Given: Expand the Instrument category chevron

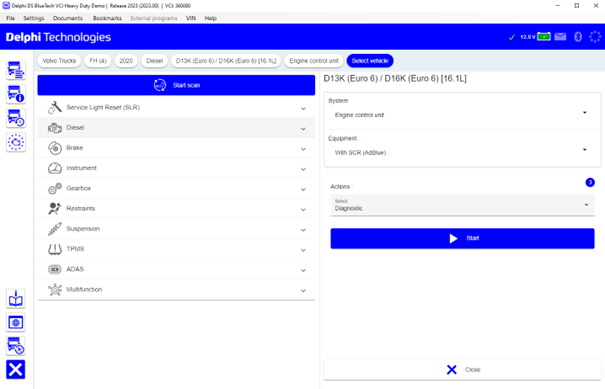Looking at the screenshot, I should 303,169.
